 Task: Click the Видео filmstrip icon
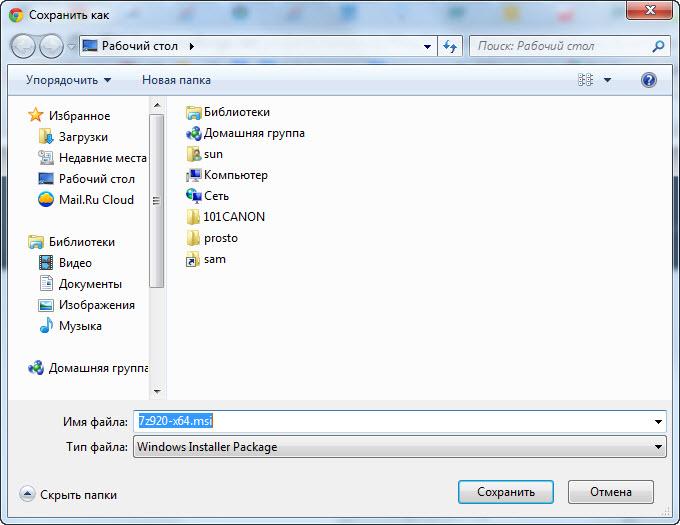[x=46, y=263]
